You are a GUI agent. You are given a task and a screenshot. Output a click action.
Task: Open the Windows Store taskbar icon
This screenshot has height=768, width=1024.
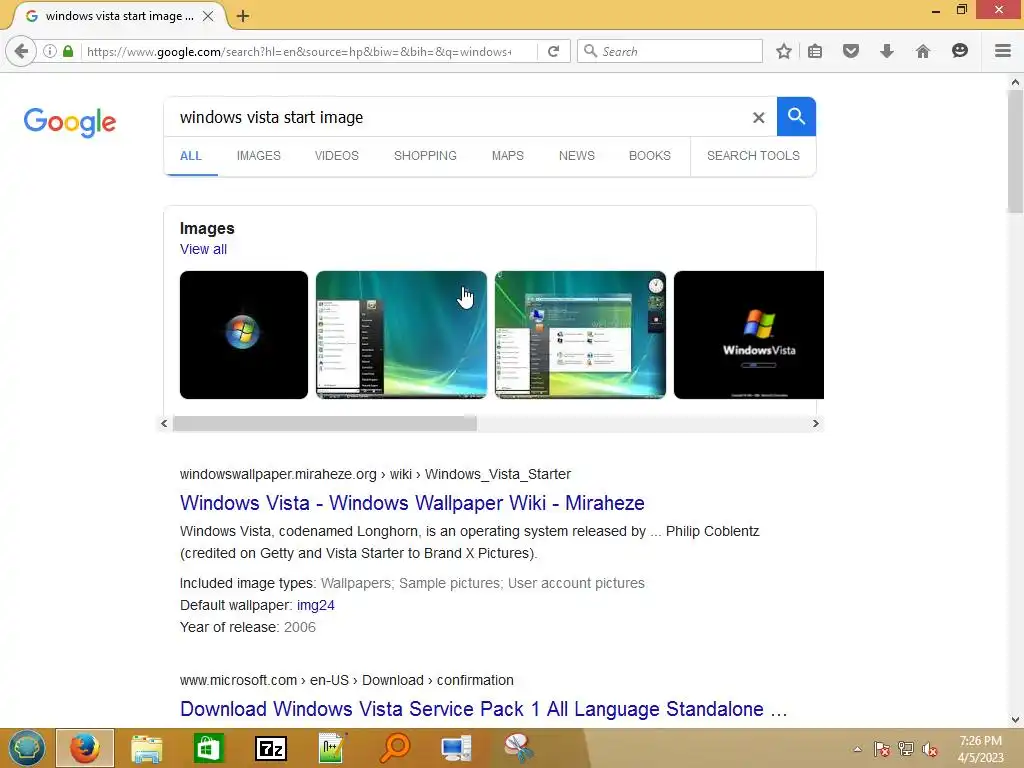click(x=208, y=748)
